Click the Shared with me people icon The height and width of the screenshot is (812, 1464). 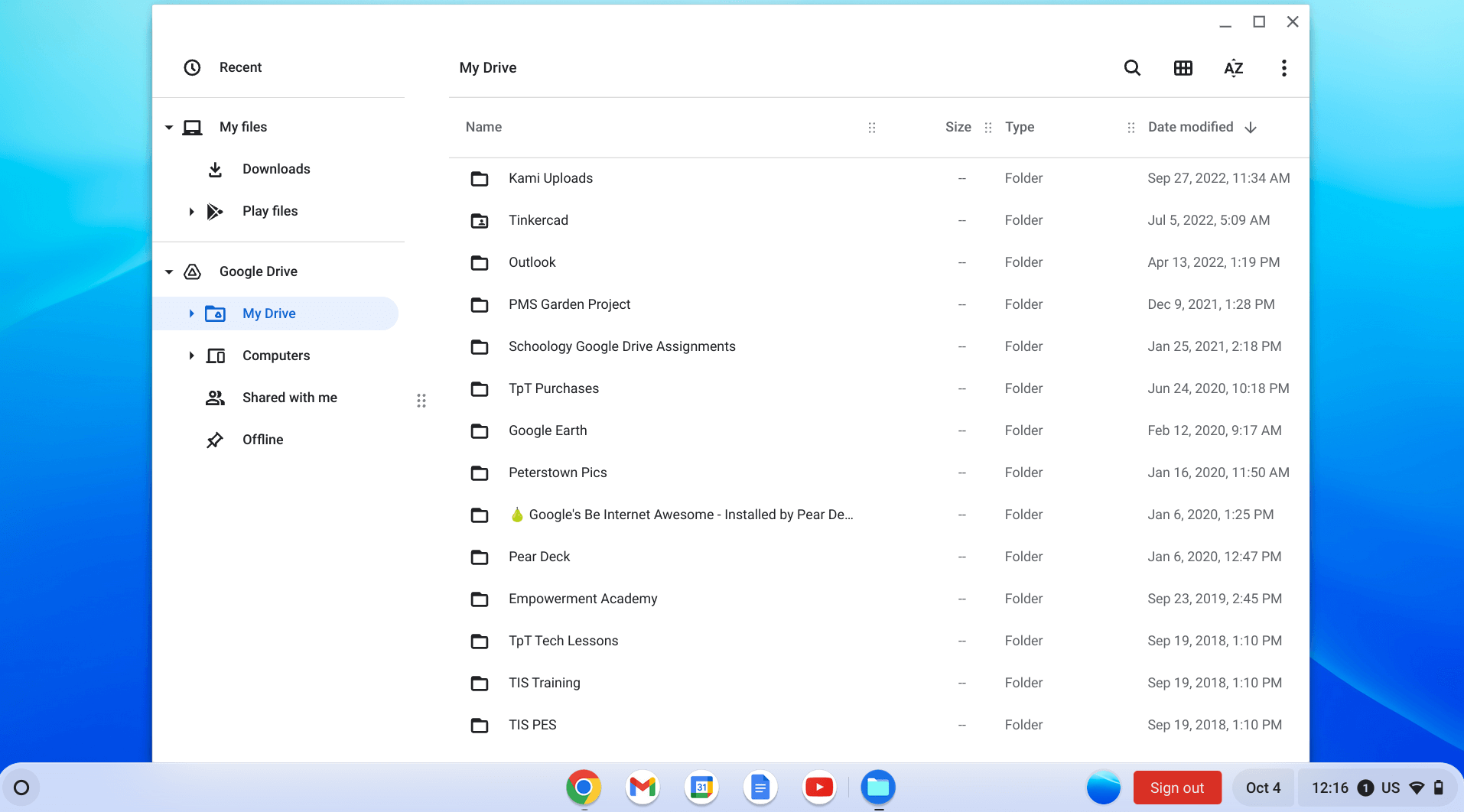(x=215, y=398)
